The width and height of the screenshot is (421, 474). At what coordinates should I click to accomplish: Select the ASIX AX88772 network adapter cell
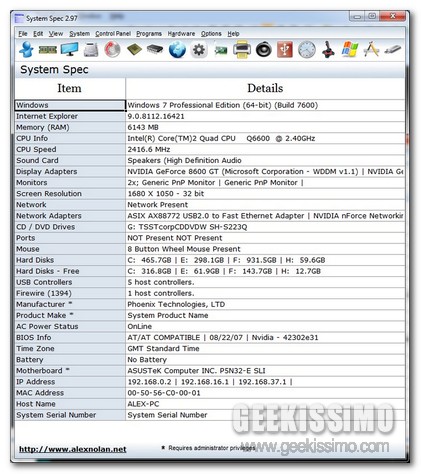265,216
